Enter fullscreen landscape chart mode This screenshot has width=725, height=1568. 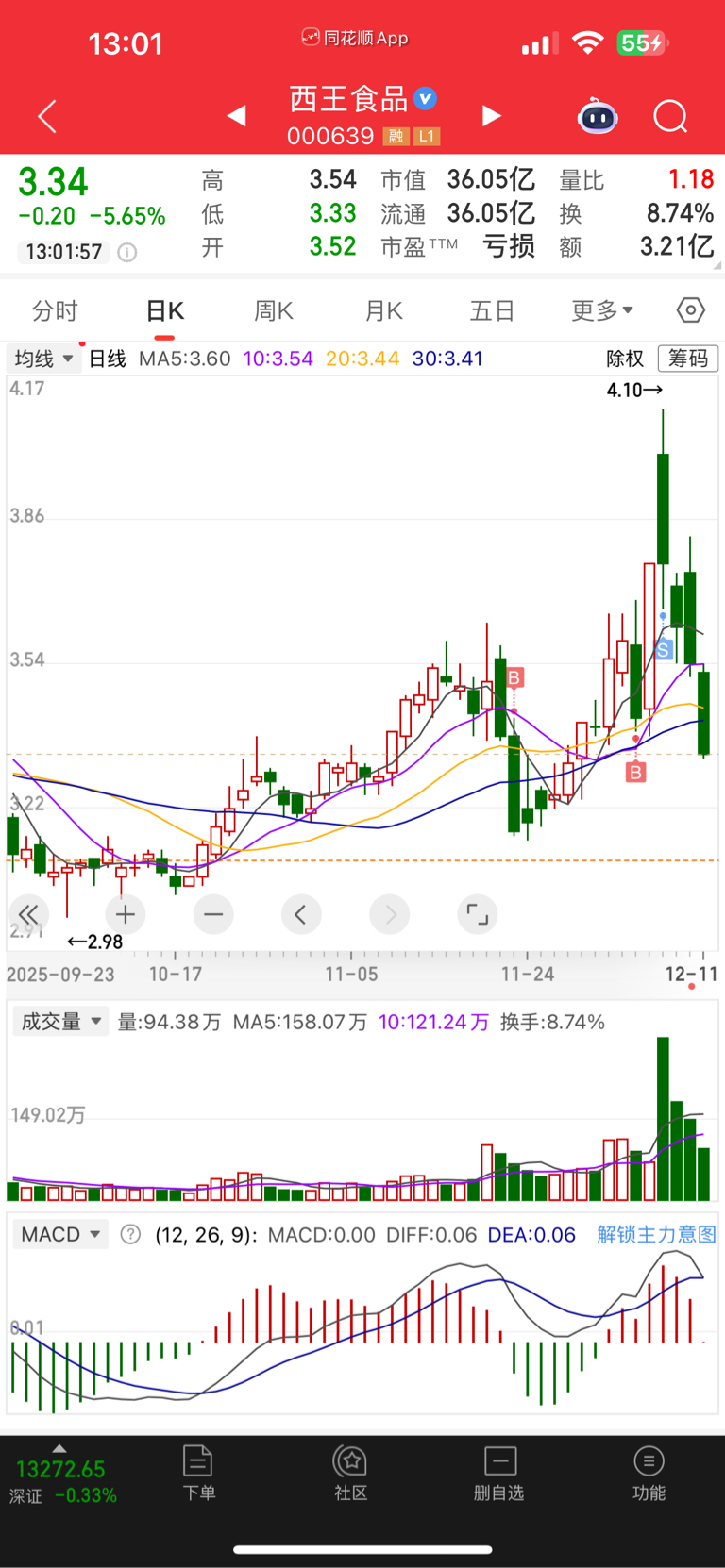coord(478,914)
